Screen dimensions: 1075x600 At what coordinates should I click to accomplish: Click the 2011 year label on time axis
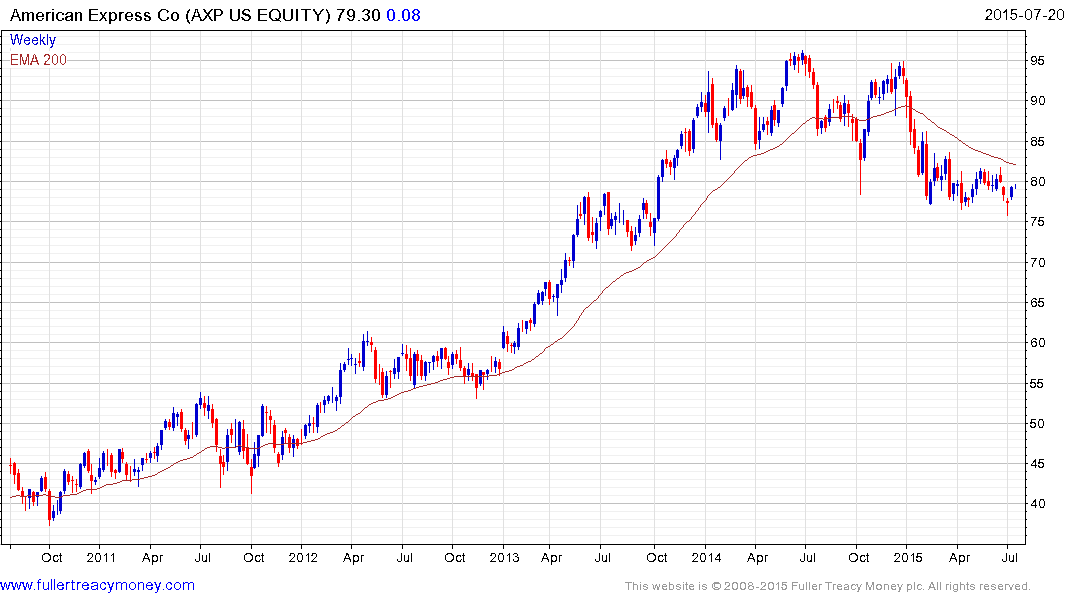click(x=101, y=557)
